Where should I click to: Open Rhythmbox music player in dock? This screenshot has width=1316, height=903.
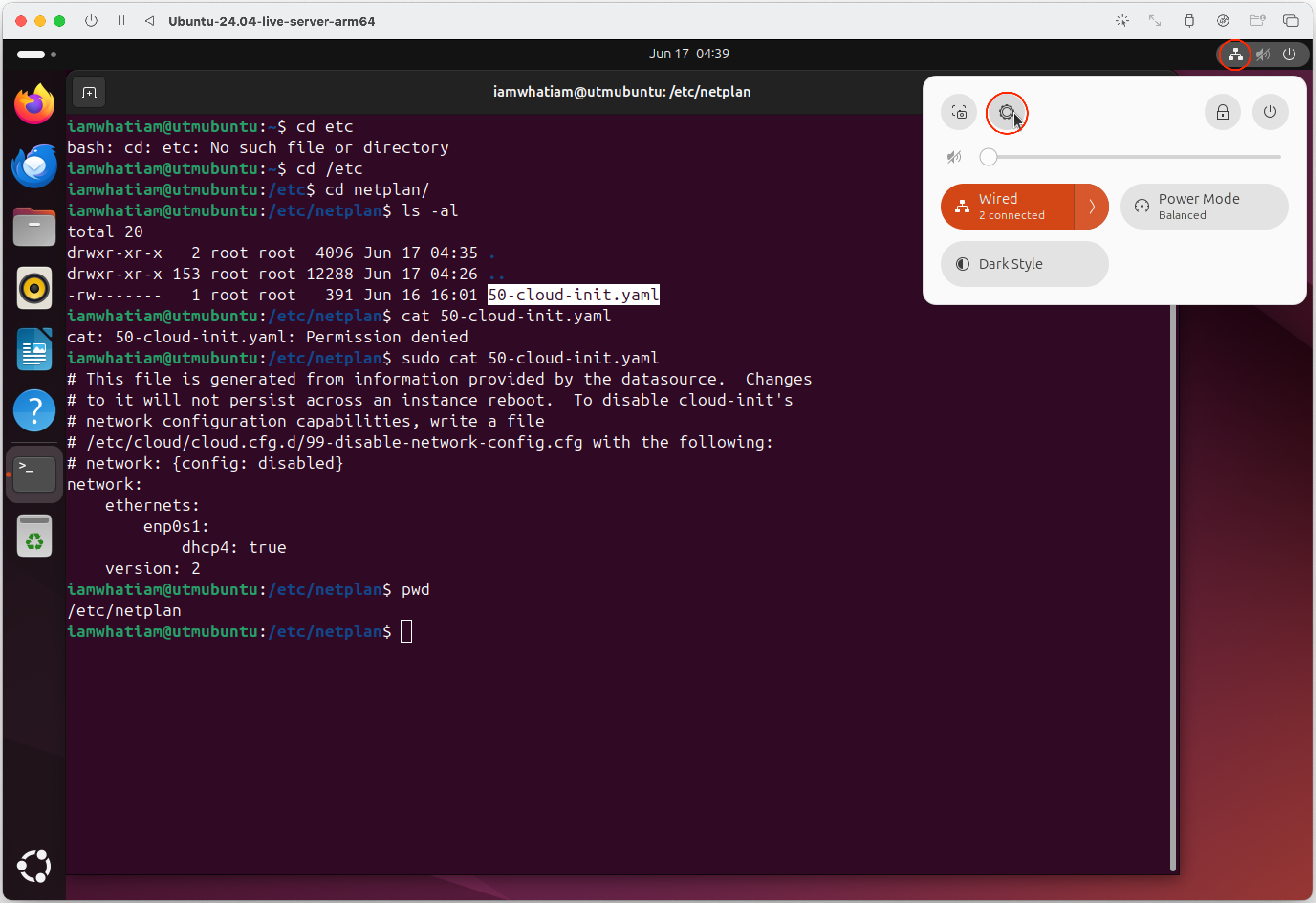click(34, 288)
